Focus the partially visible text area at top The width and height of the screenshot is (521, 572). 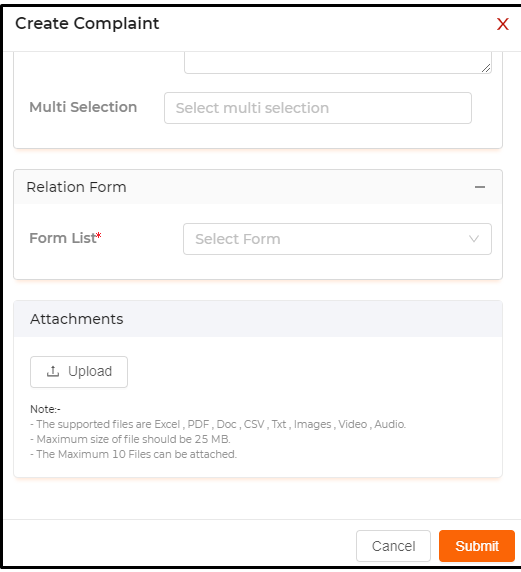[x=338, y=62]
